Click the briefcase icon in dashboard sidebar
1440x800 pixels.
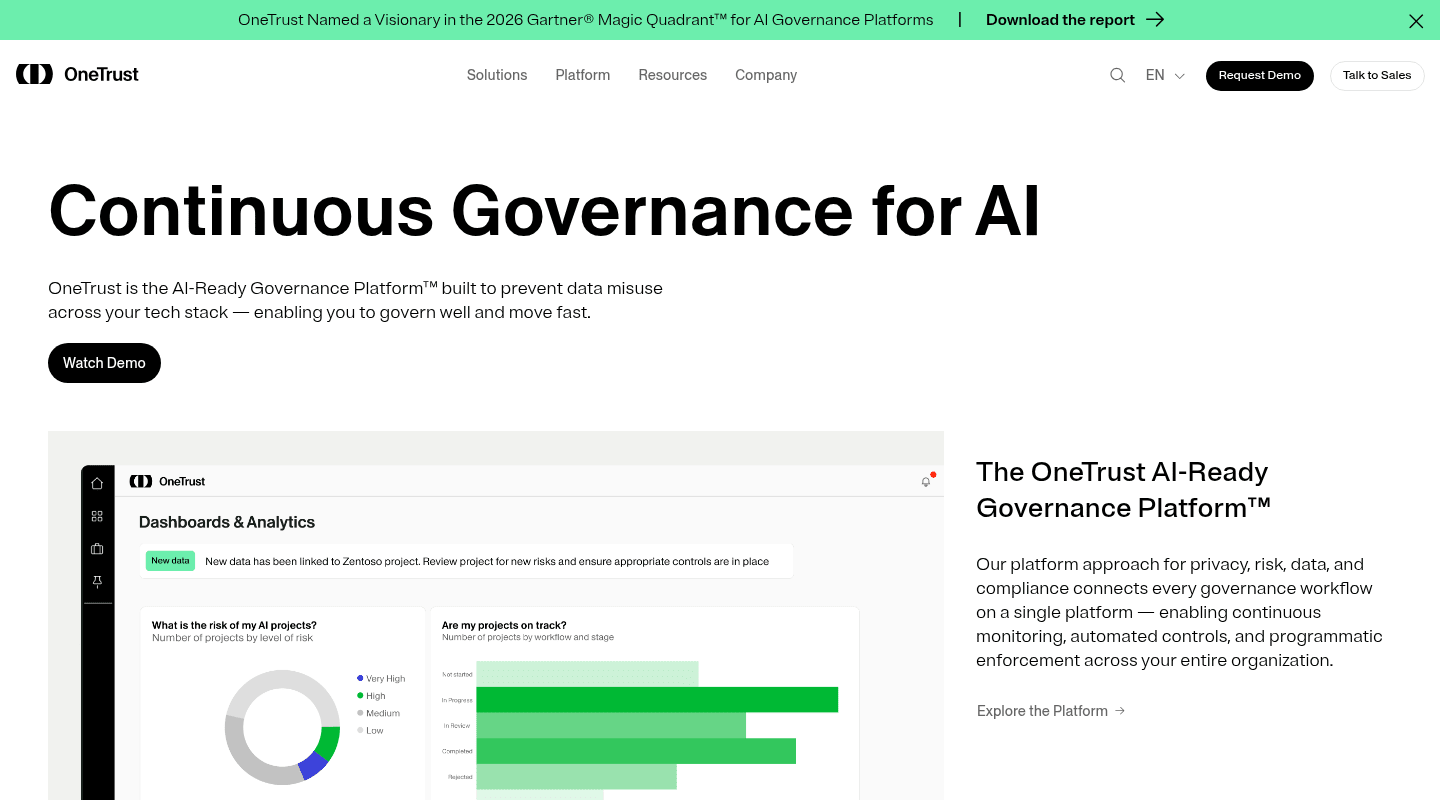pos(97,549)
